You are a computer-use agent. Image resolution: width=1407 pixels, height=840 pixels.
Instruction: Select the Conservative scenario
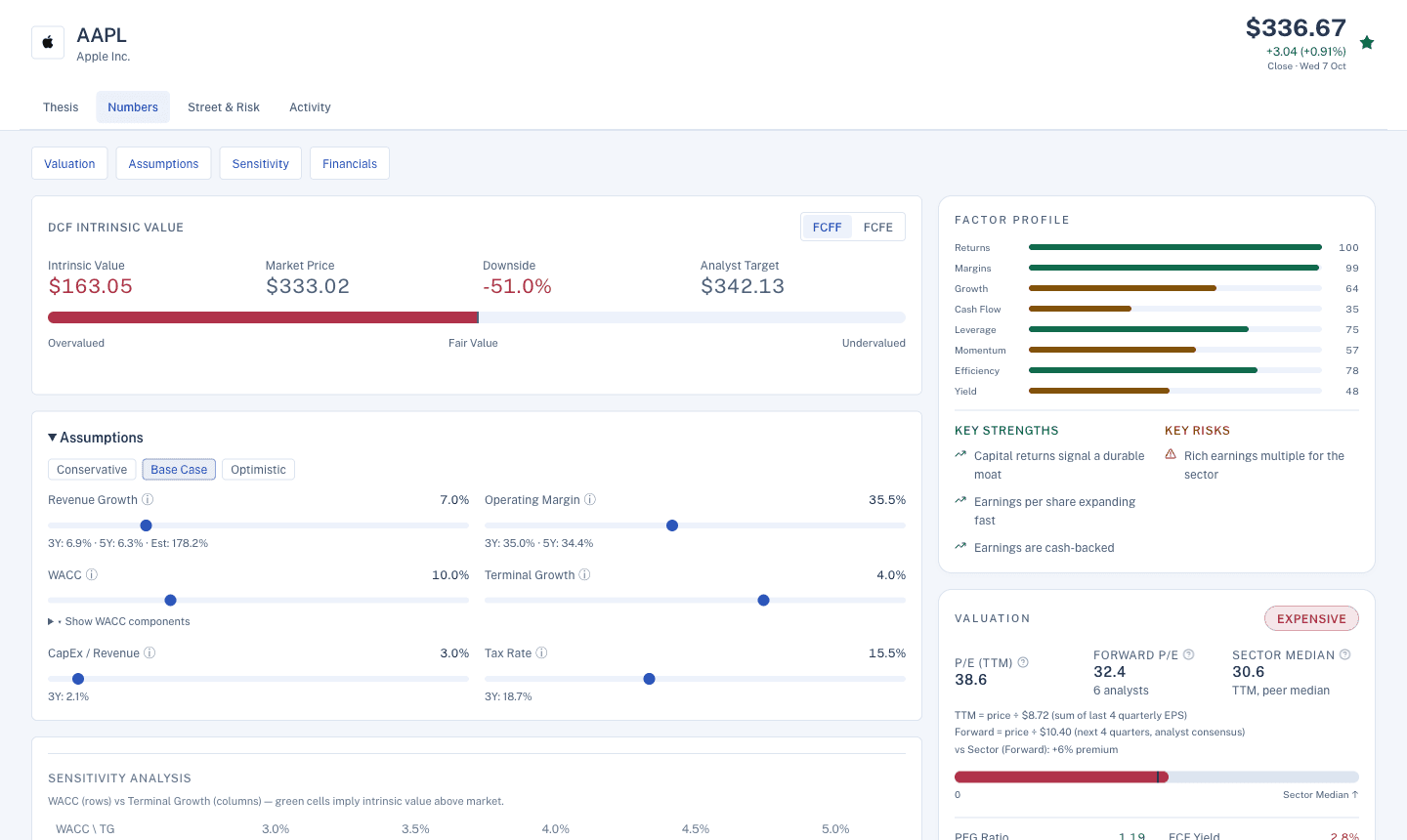[x=92, y=470]
